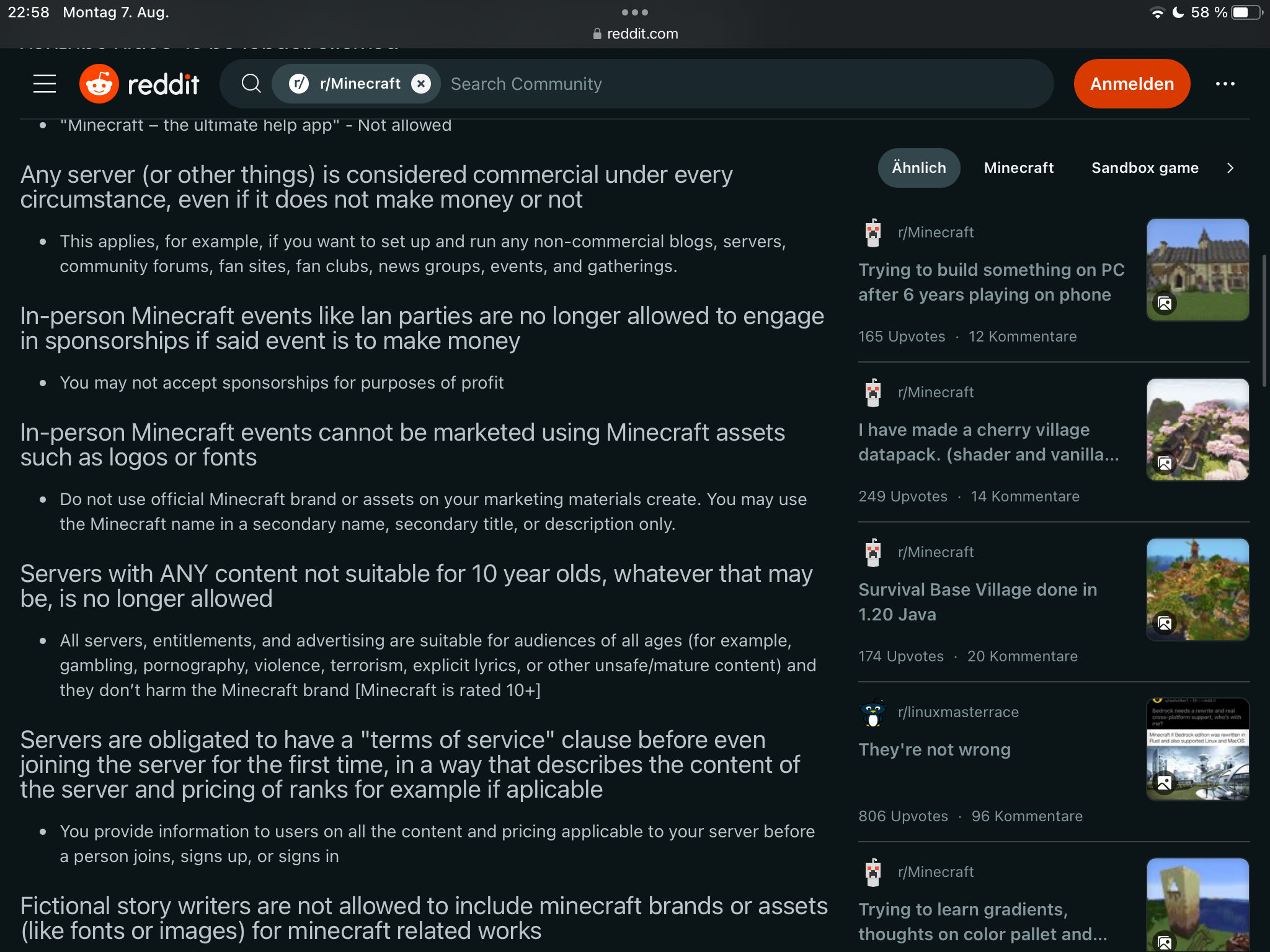1270x952 pixels.
Task: Click the 'ultimate help app' Not allowed bullet
Action: point(255,126)
